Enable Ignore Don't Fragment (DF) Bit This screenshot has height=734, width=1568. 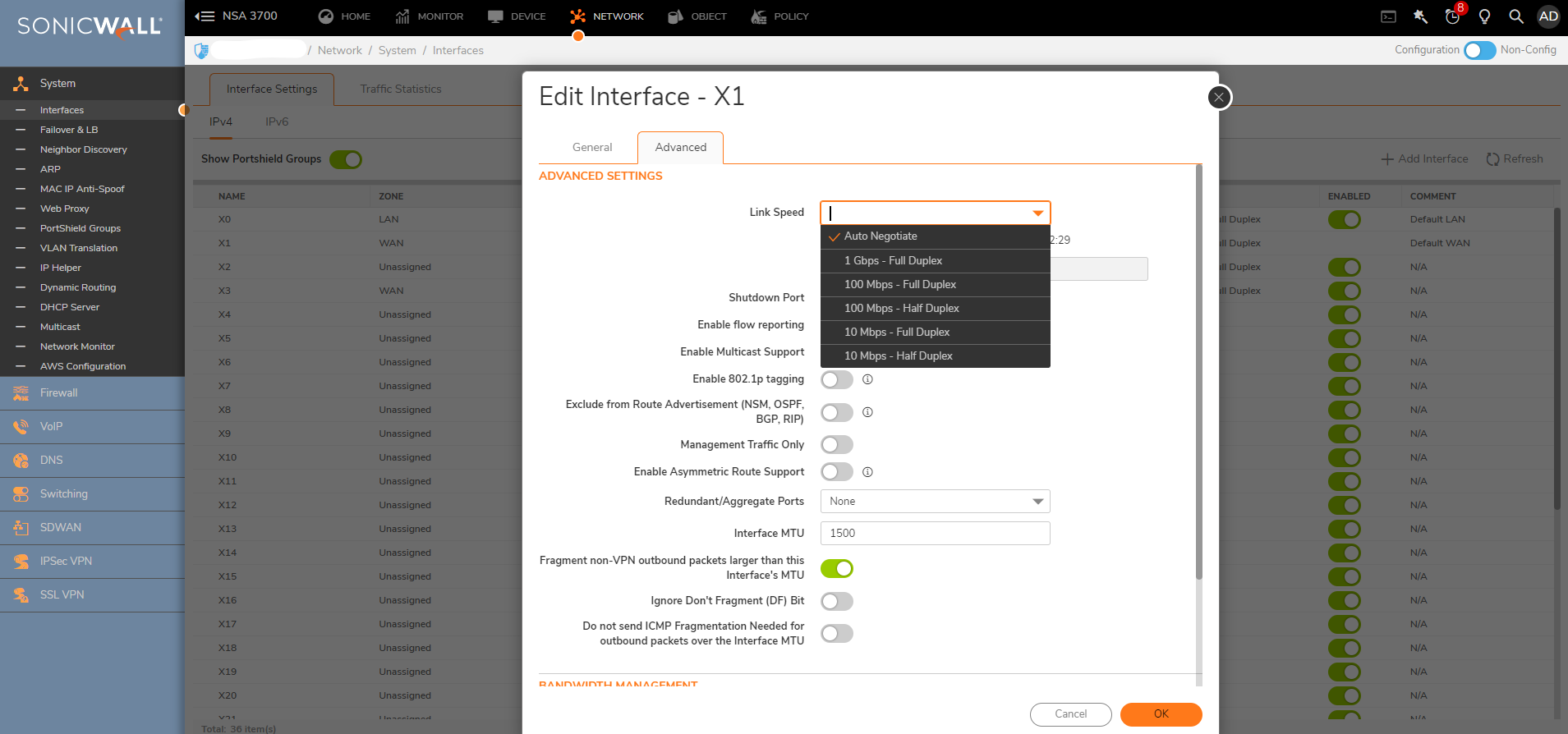point(836,602)
